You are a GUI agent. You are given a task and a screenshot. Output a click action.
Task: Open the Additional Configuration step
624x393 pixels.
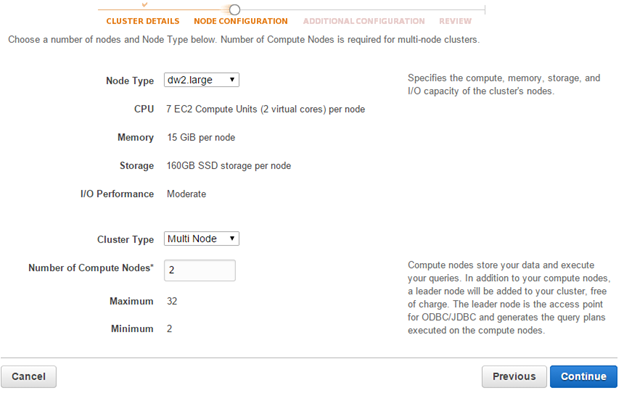tap(364, 21)
